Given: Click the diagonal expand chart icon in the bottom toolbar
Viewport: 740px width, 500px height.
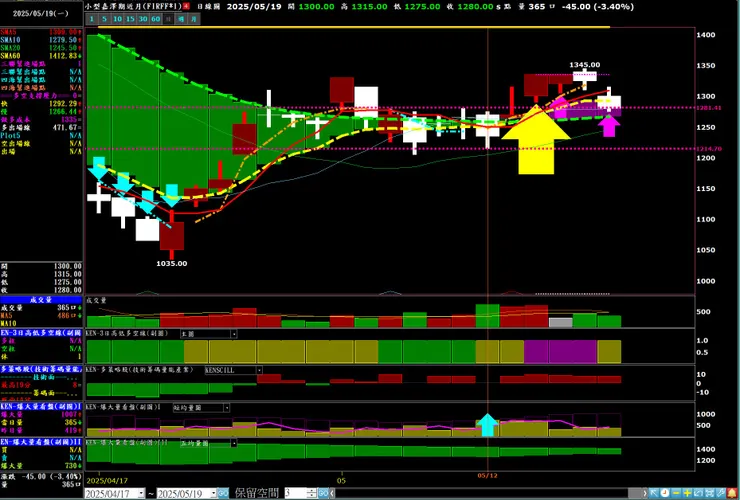Looking at the screenshot, I should 698,493.
